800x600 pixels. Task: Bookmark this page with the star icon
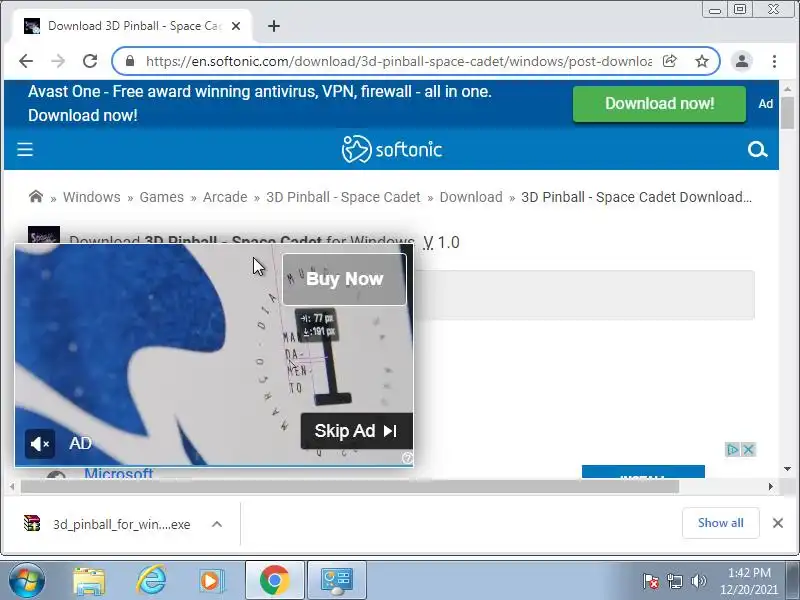click(702, 61)
